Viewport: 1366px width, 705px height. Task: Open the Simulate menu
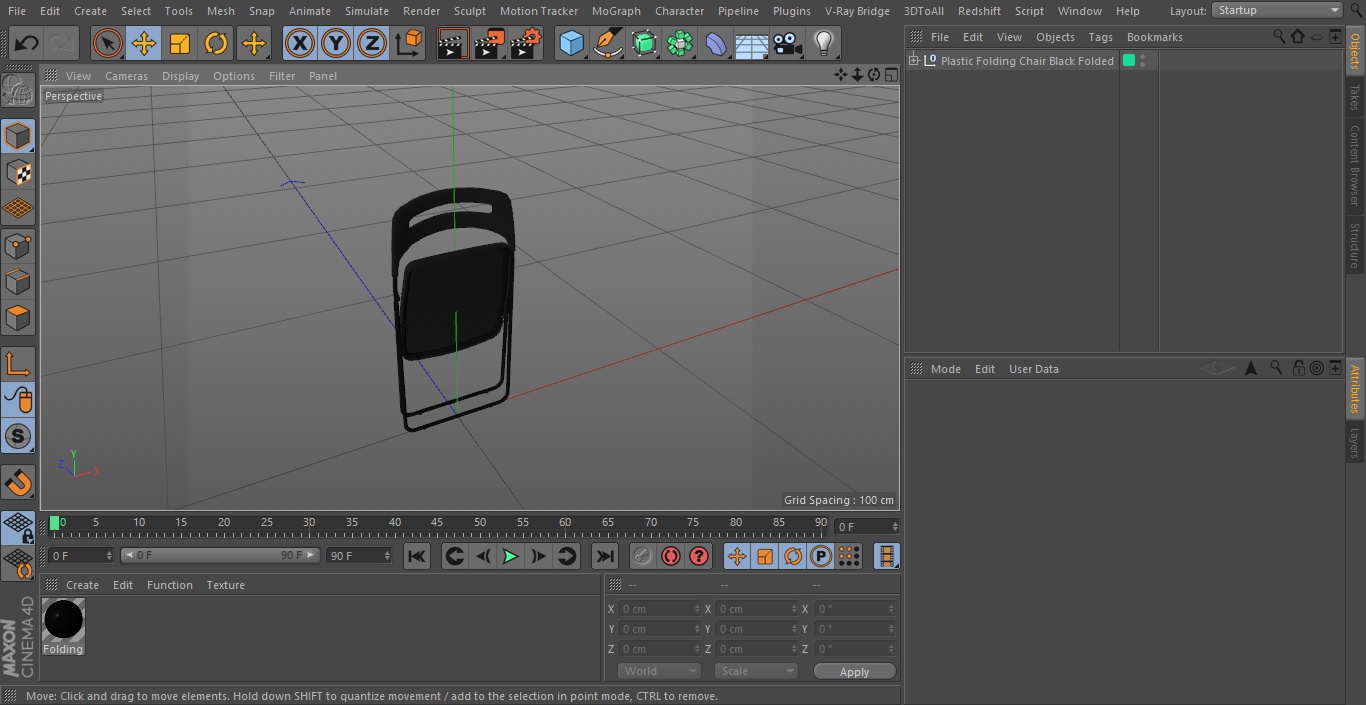[367, 11]
